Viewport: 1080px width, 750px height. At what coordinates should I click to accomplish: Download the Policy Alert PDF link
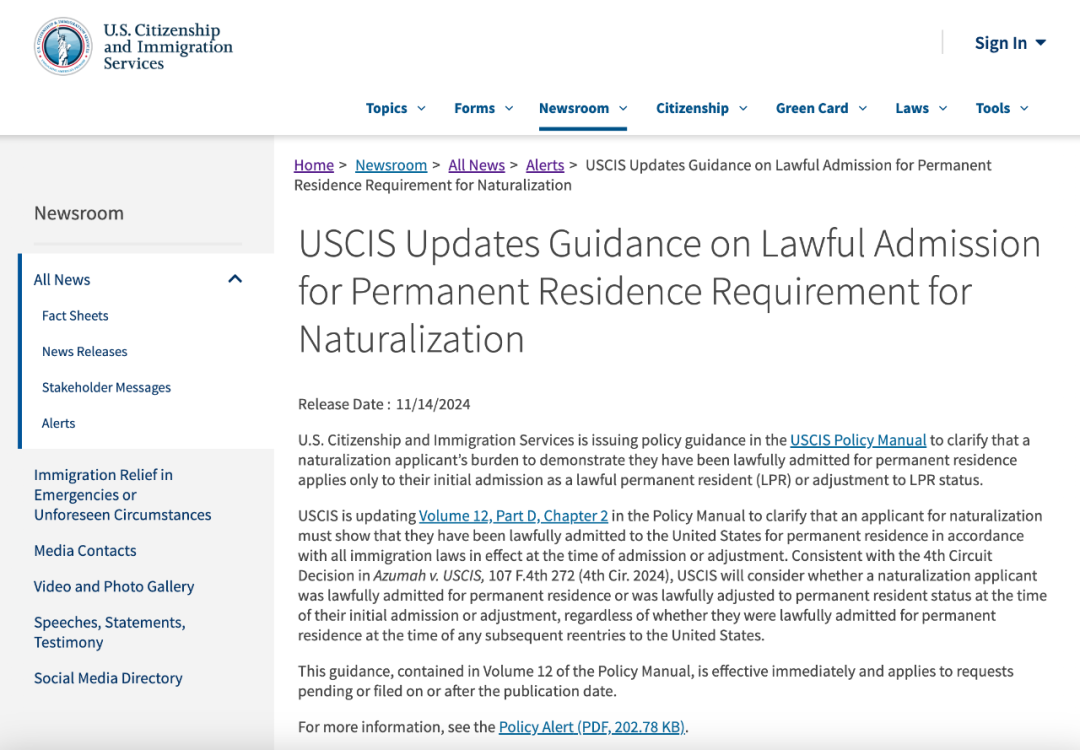pyautogui.click(x=592, y=727)
